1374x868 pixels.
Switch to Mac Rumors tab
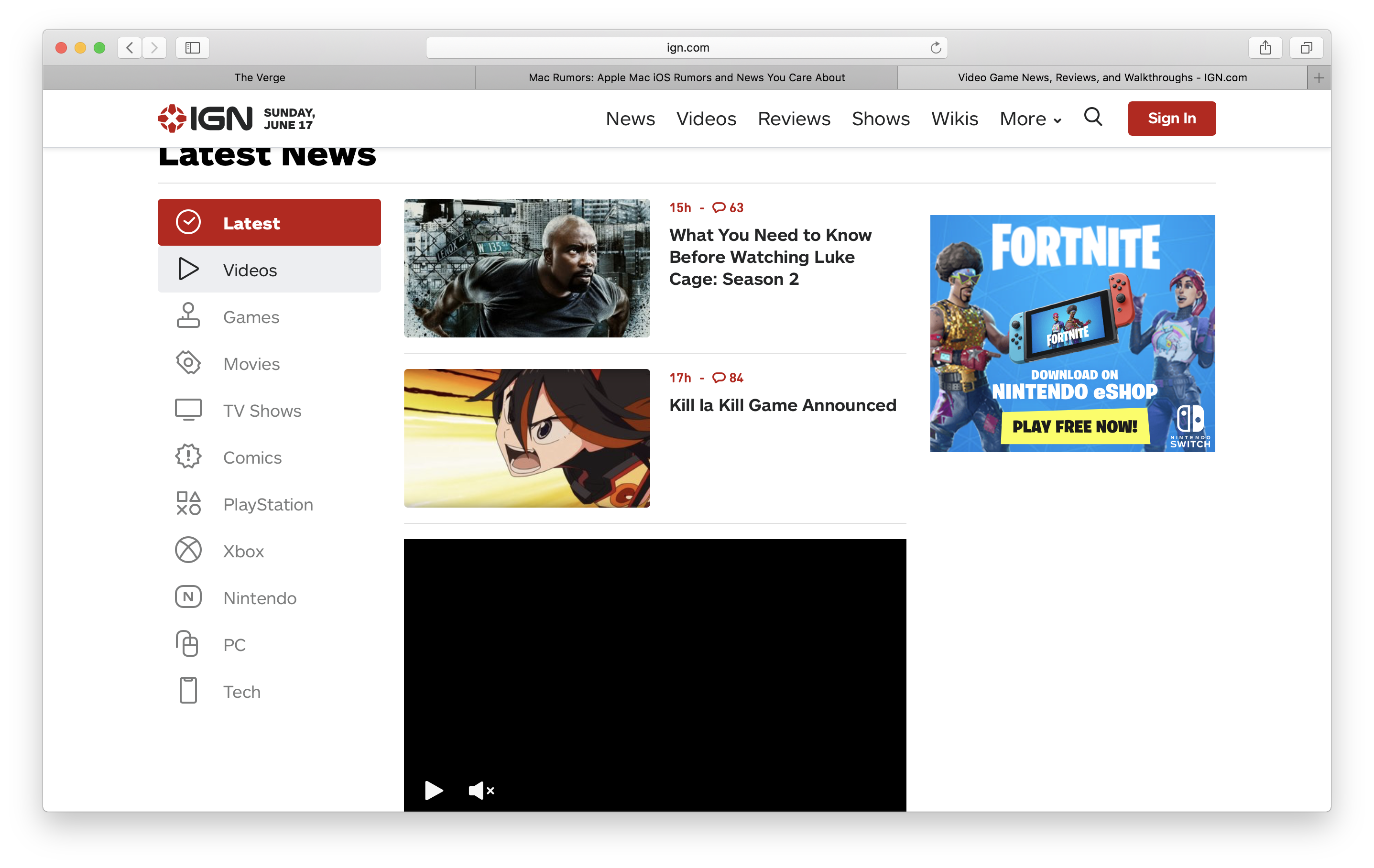click(687, 78)
